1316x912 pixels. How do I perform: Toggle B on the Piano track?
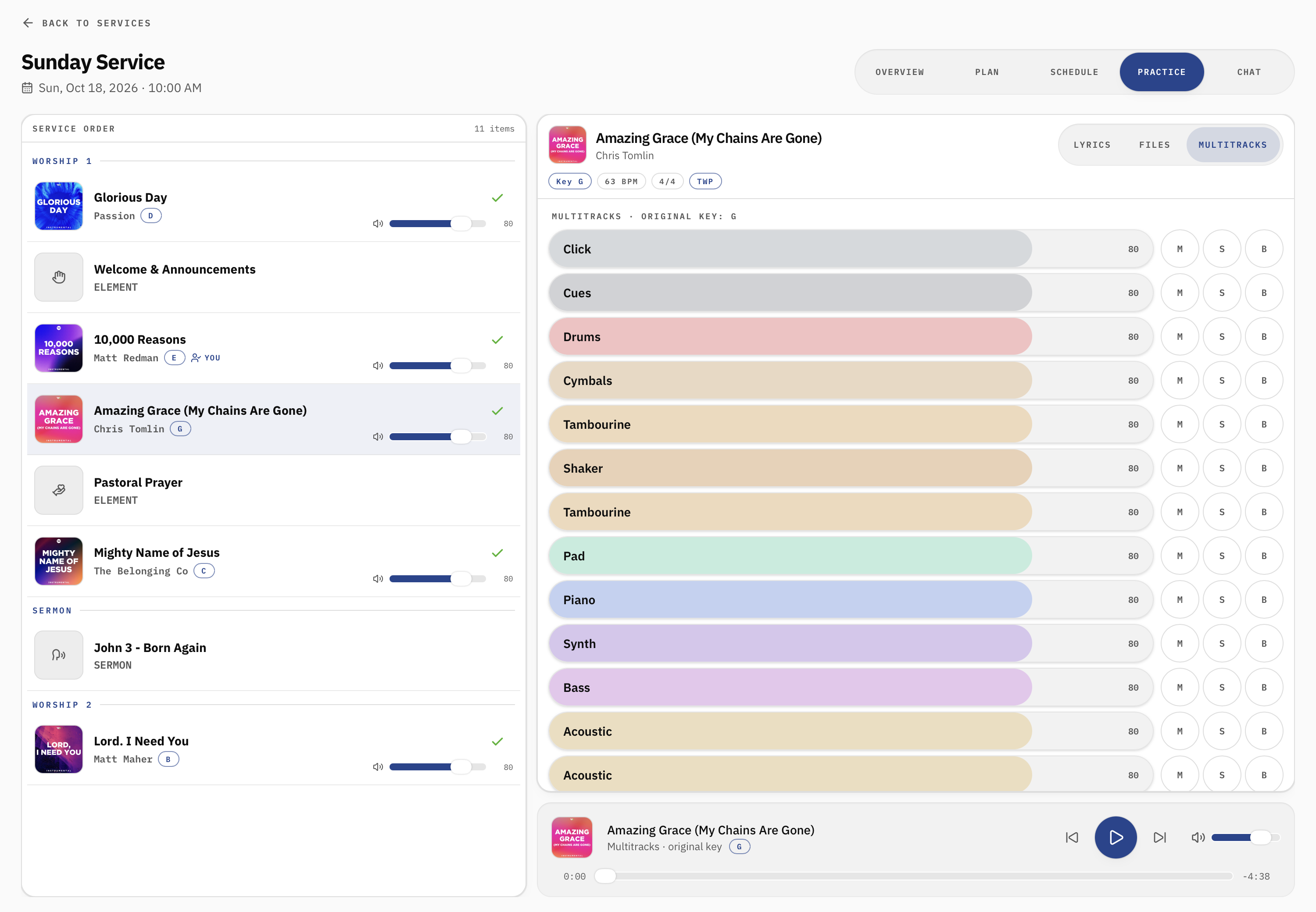point(1264,600)
